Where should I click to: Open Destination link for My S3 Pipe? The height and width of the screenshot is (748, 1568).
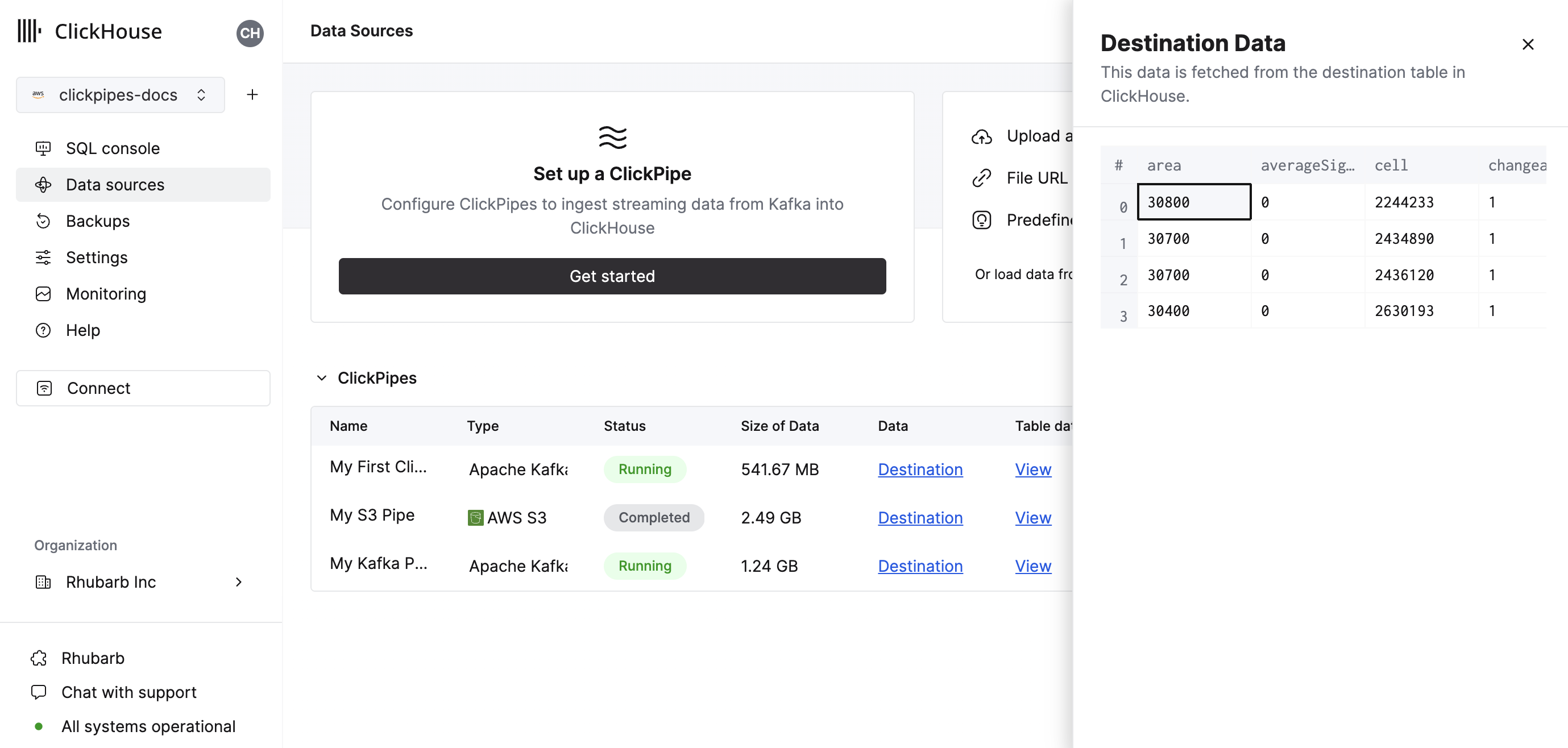(x=920, y=517)
